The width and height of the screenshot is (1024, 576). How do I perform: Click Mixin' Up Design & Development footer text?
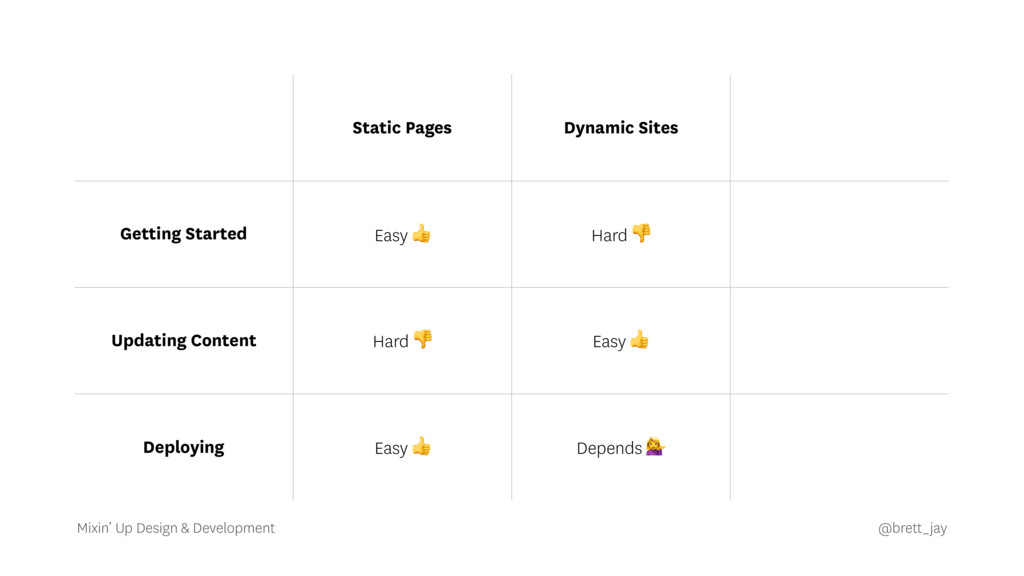click(176, 528)
